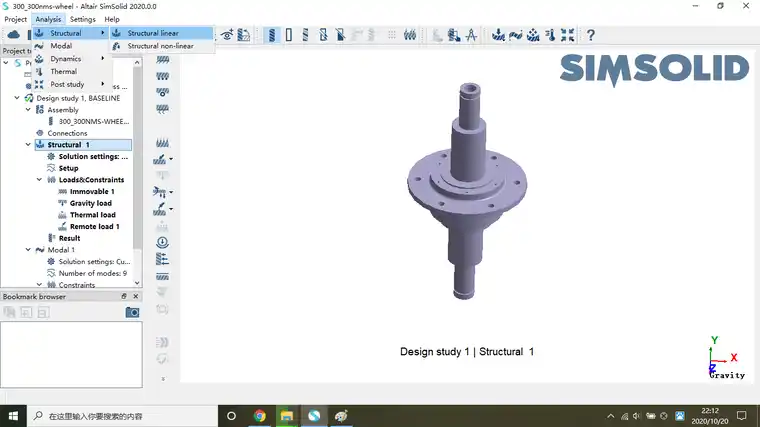The width and height of the screenshot is (760, 427).
Task: Expand more tools chevron at toolbar bottom
Action: click(163, 379)
